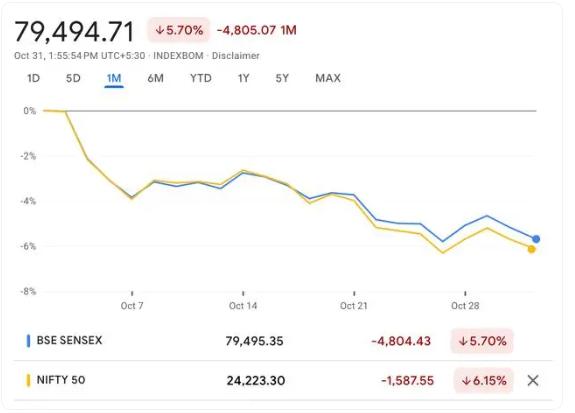This screenshot has width=575, height=413.
Task: Choose the 1Y time range
Action: (243, 78)
